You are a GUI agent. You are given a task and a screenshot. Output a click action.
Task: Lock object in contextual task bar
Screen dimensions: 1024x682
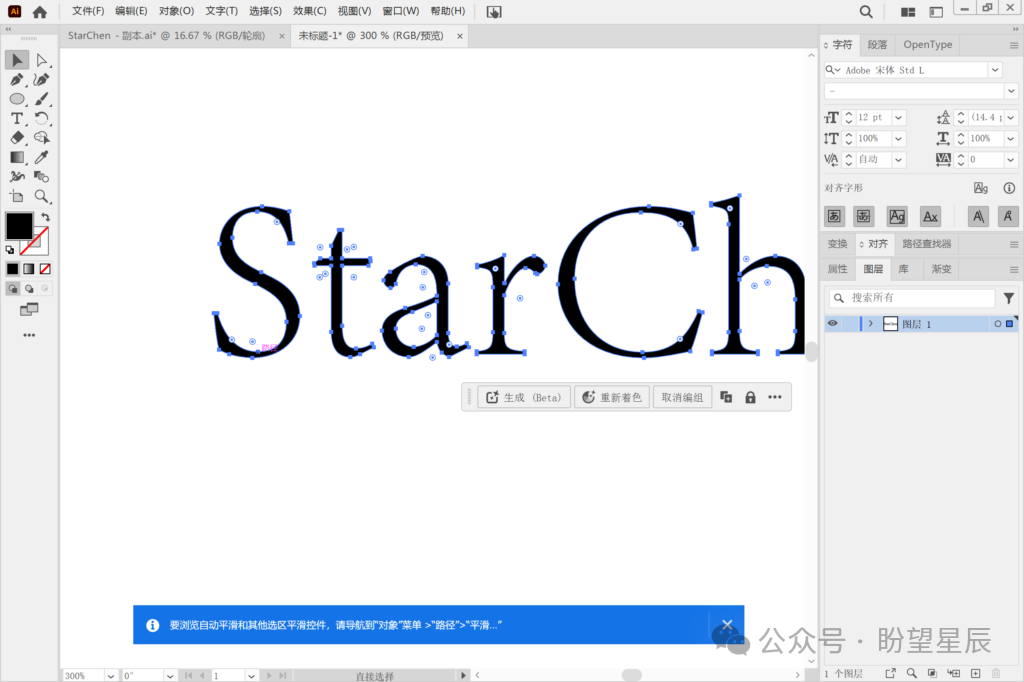pyautogui.click(x=750, y=397)
